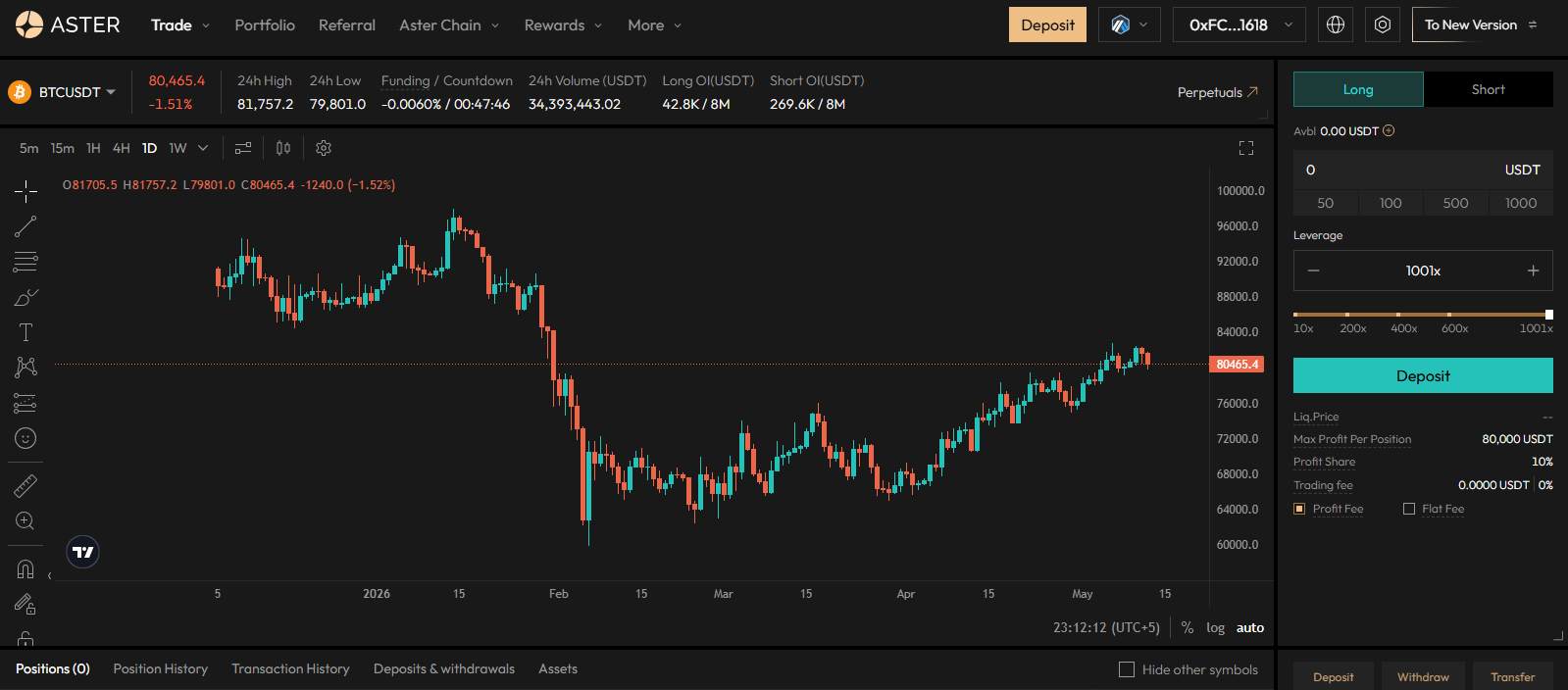Set leverage slider to 400x mark

coord(1398,315)
